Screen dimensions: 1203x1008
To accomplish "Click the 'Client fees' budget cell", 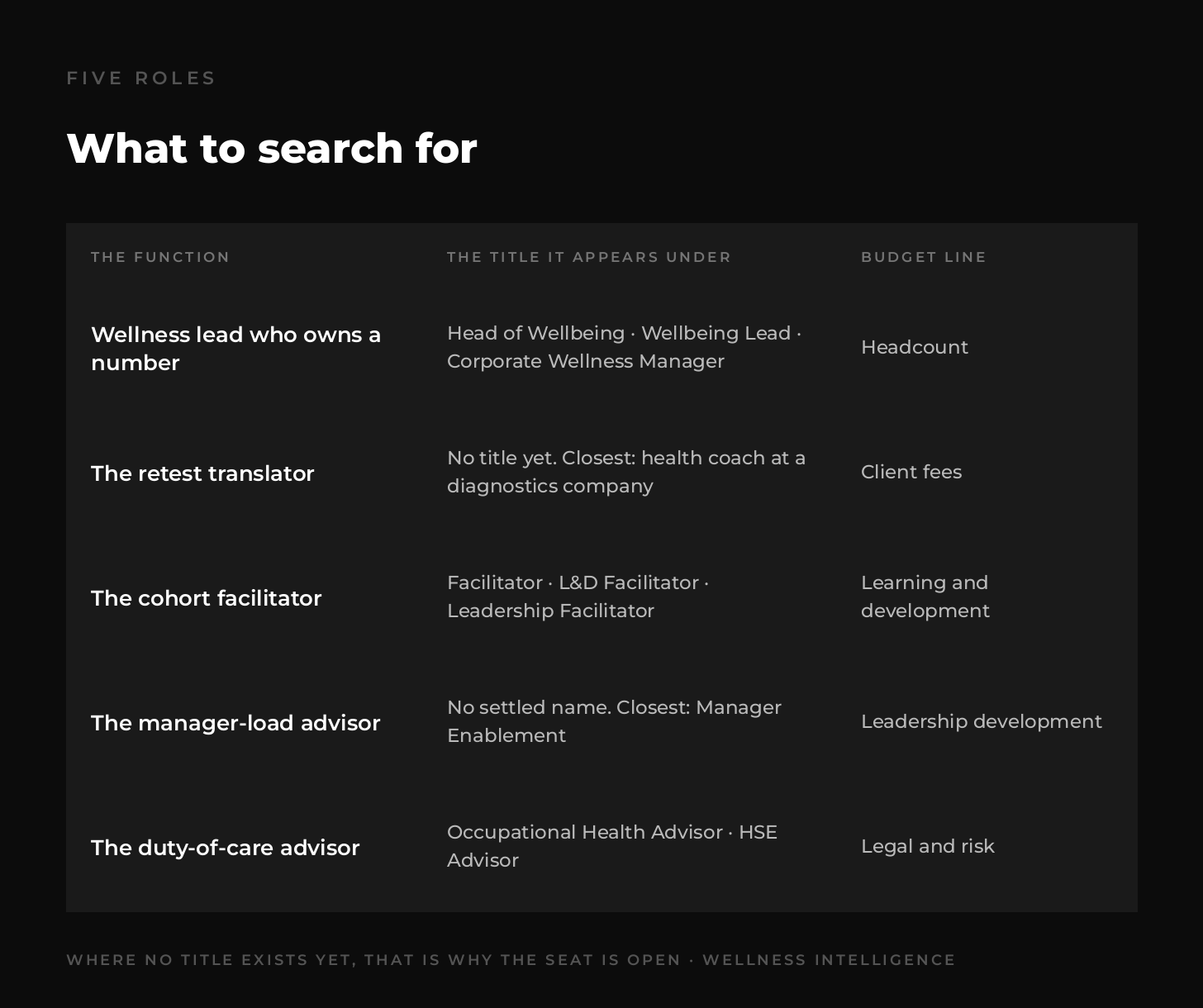I will [911, 472].
